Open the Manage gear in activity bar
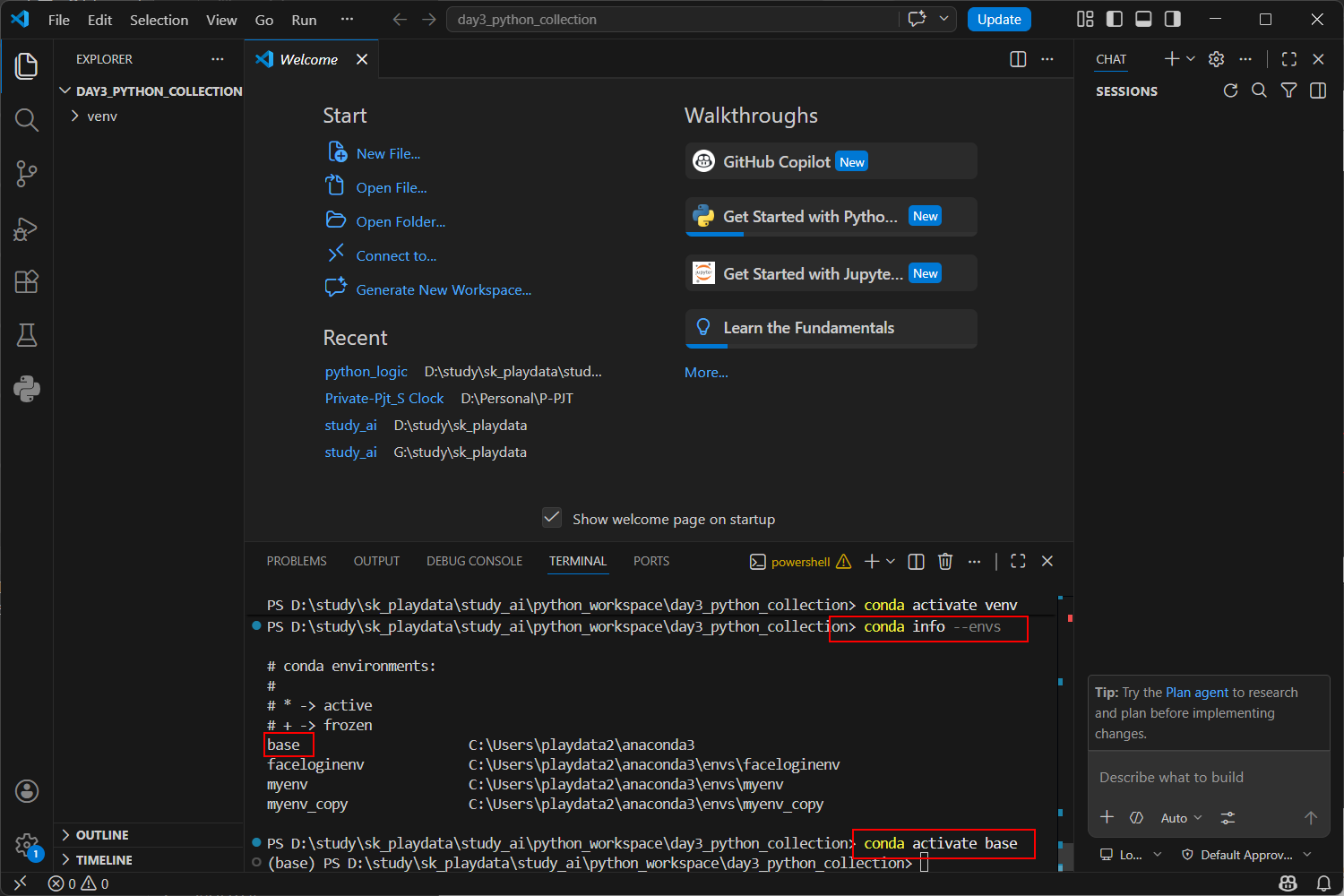The width and height of the screenshot is (1344, 896). (x=27, y=845)
